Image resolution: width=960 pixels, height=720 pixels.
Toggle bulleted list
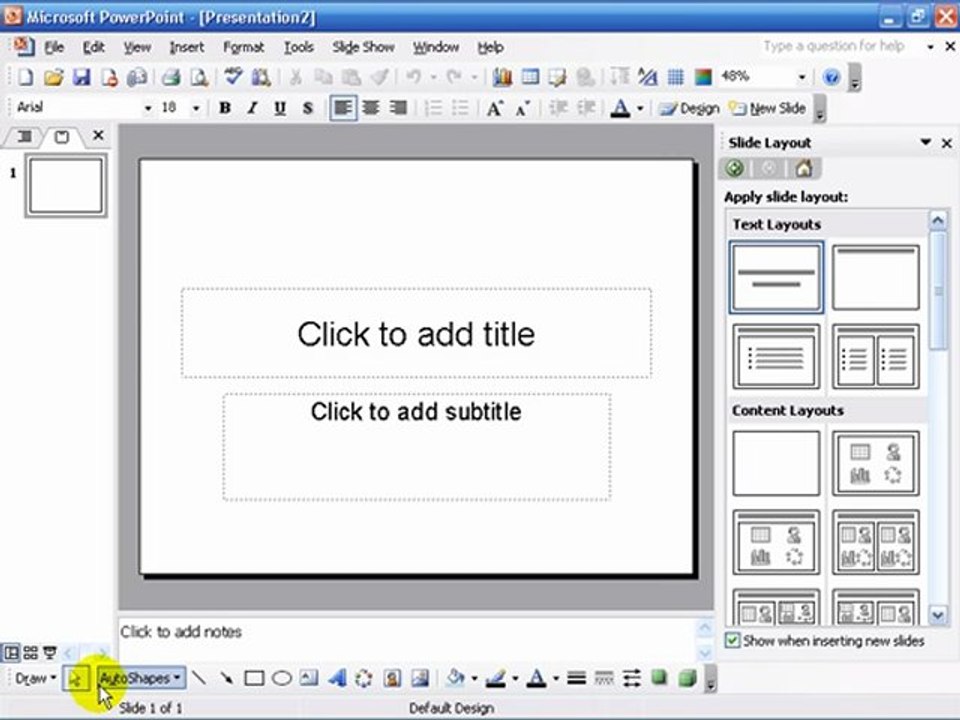click(x=460, y=108)
